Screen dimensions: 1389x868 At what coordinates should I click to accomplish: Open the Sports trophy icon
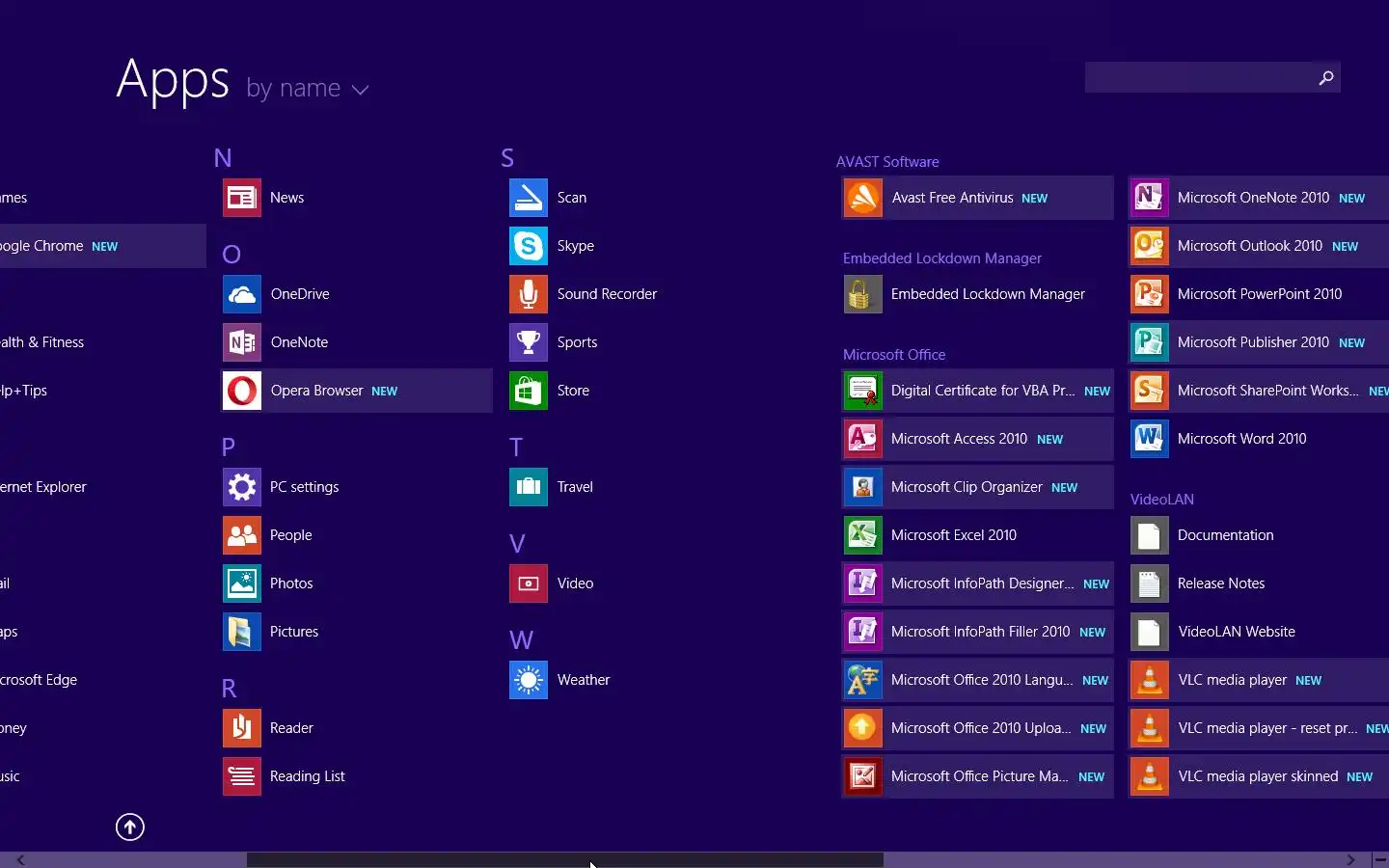pos(529,342)
